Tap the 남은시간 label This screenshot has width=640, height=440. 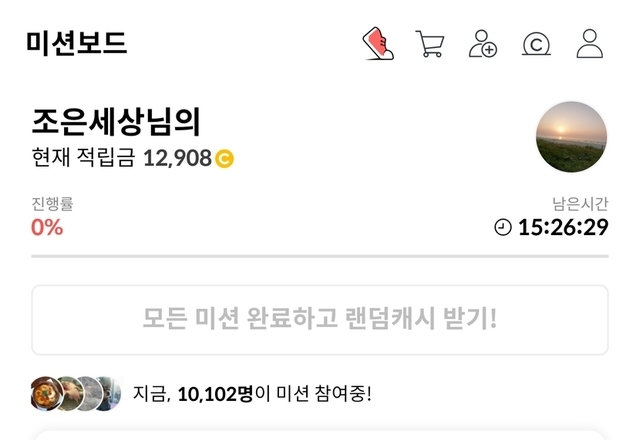pyautogui.click(x=580, y=204)
